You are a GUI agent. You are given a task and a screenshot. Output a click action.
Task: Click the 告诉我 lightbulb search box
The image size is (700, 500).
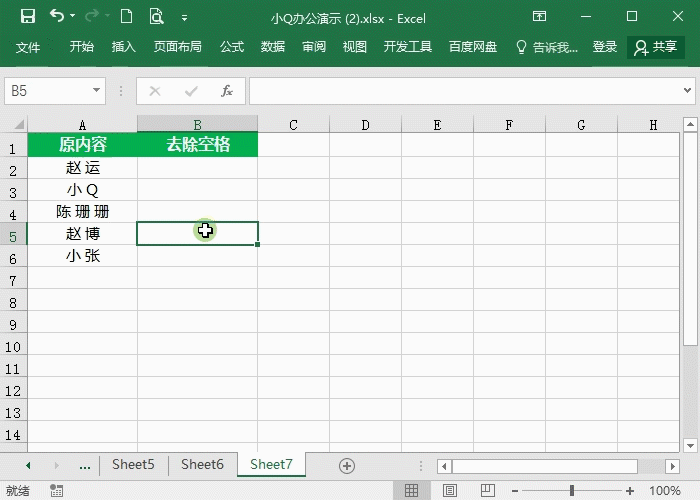point(546,47)
